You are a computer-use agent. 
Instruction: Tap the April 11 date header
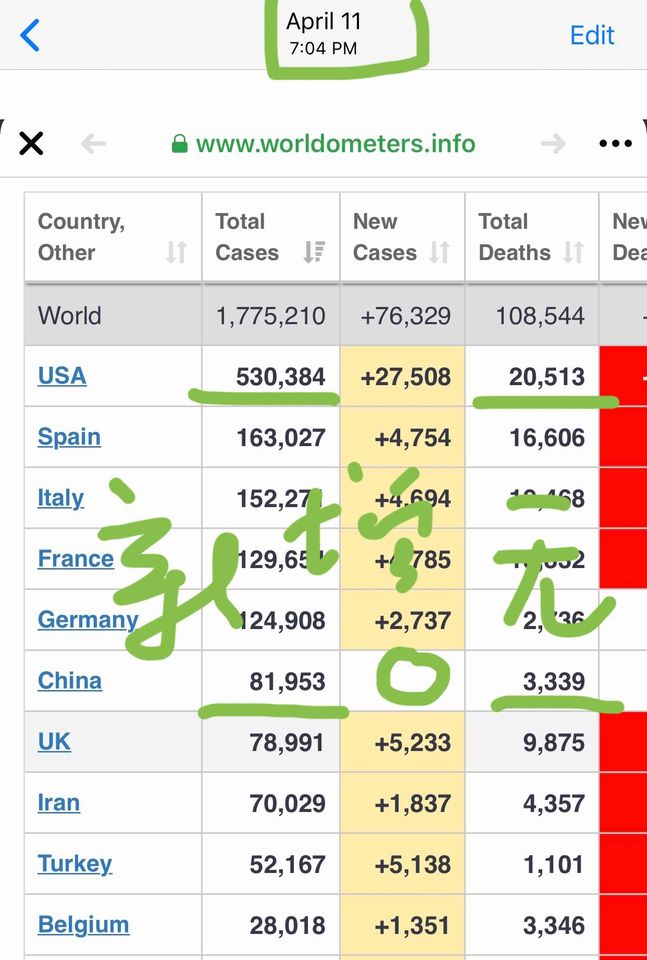[x=323, y=22]
